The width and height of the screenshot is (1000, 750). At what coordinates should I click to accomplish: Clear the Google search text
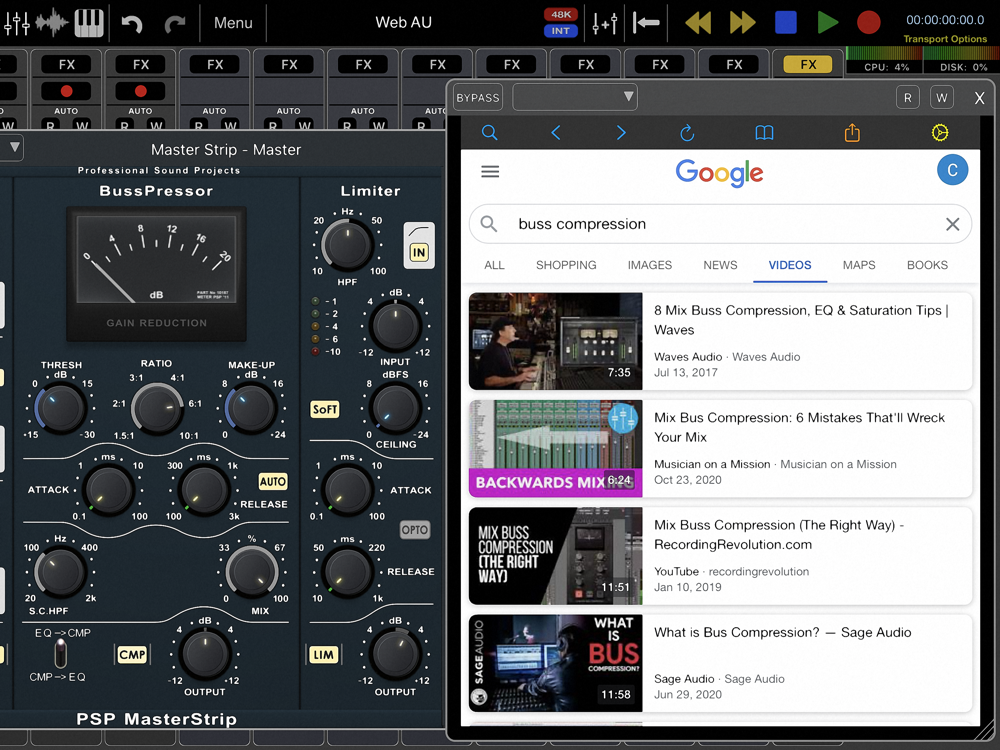(x=952, y=224)
